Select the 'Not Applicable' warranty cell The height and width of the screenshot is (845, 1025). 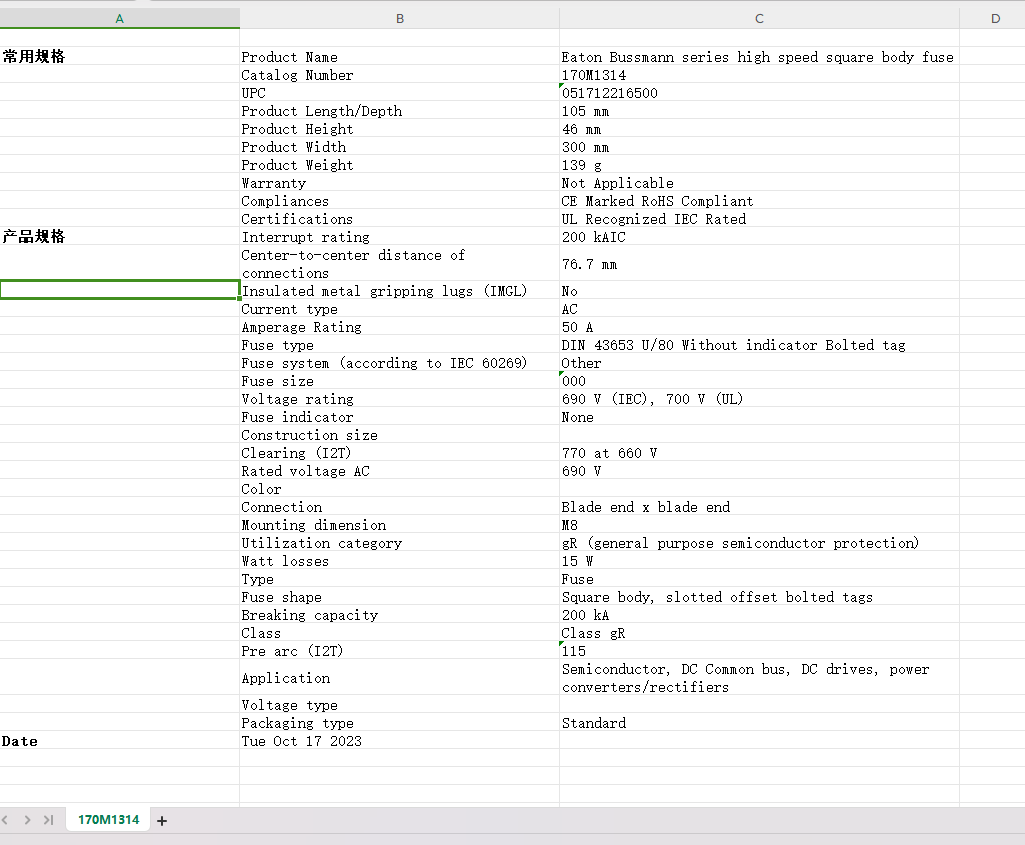coord(759,182)
